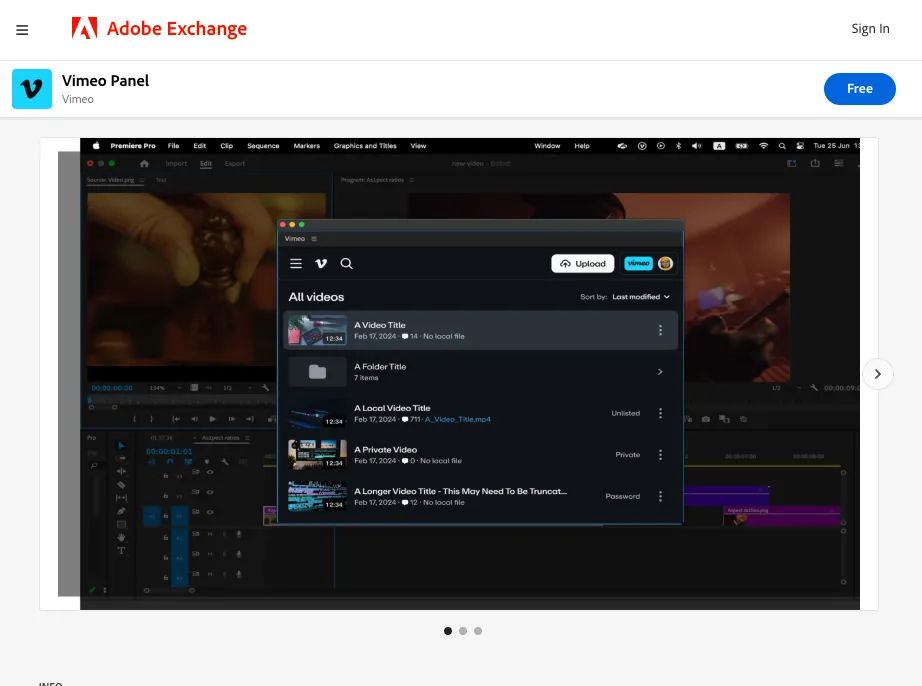Open the Vimeo panel hamburger menu
Screen dimensions: 922x686
pyautogui.click(x=296, y=263)
